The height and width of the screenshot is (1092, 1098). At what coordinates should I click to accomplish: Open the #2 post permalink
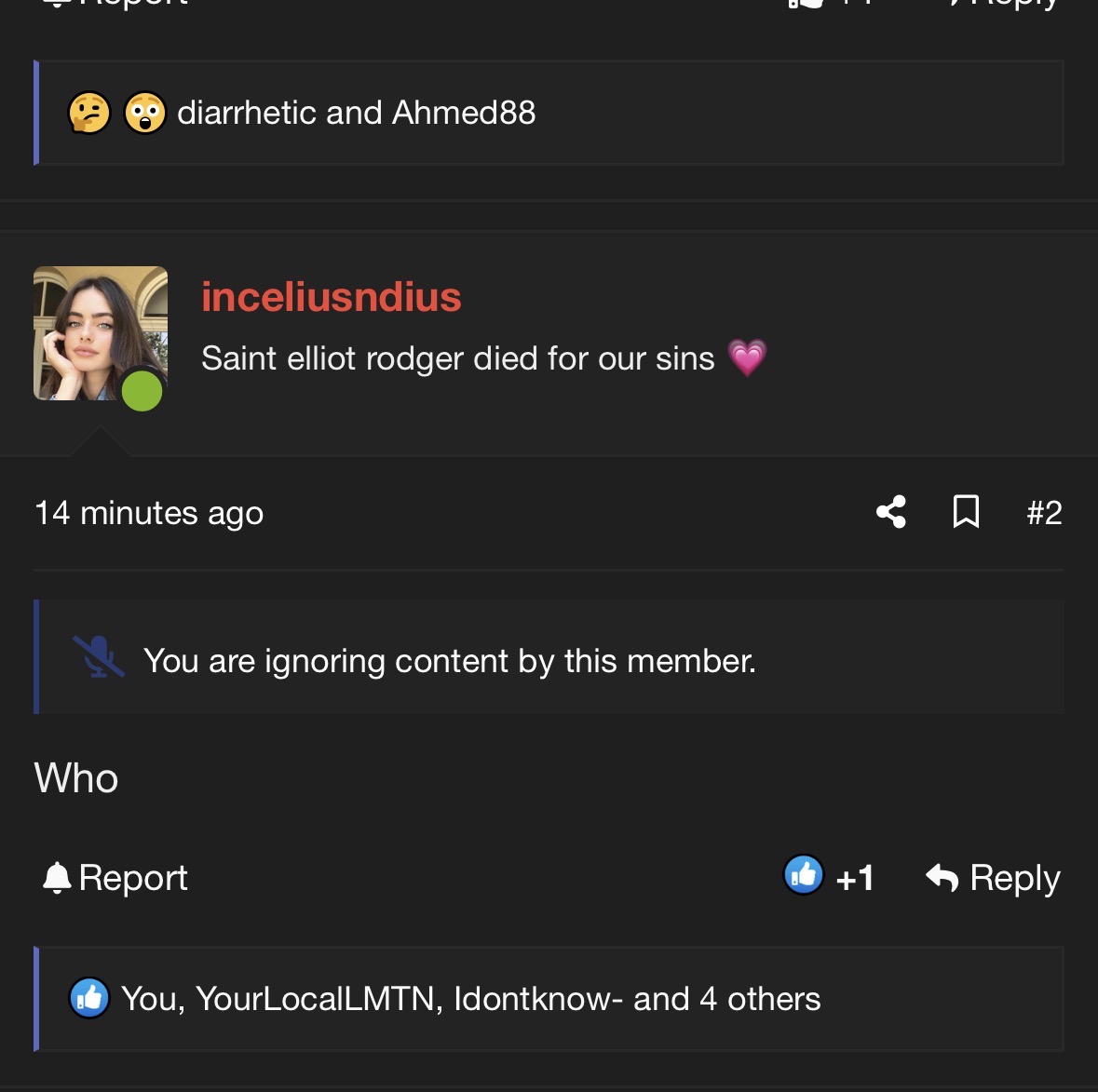coord(1044,512)
